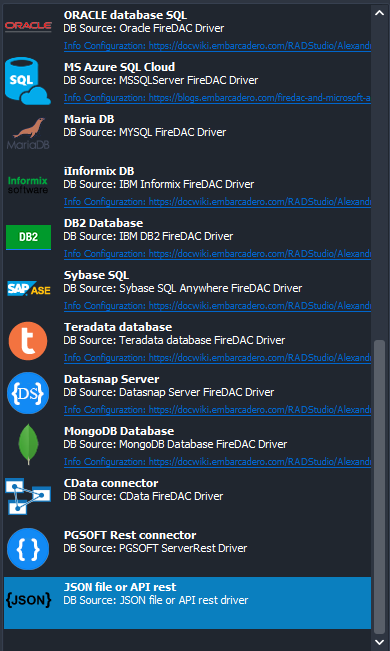The height and width of the screenshot is (651, 390).
Task: Open Teradata Info Configuration link
Action: click(x=217, y=358)
